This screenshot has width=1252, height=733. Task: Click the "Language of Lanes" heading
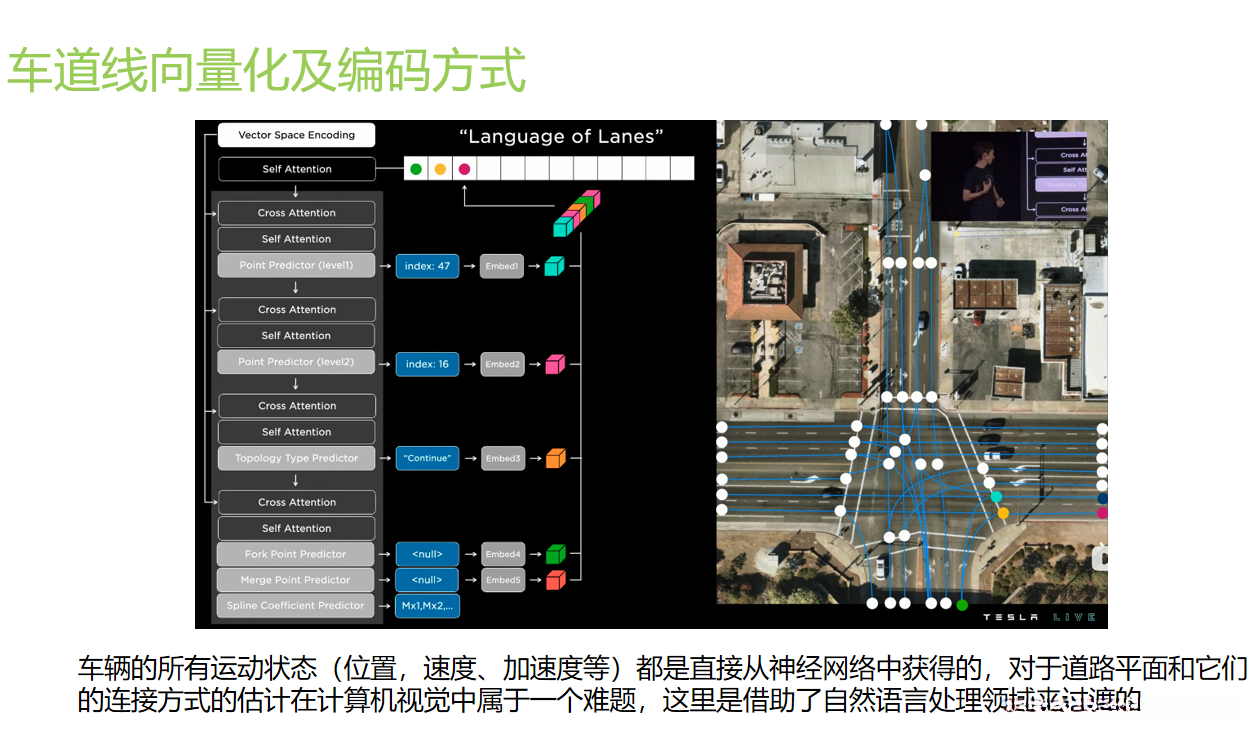click(561, 137)
